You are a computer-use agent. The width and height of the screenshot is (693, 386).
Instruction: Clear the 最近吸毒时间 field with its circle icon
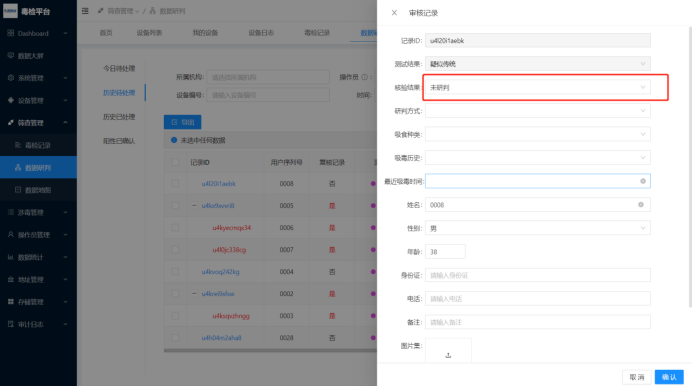[x=643, y=181]
